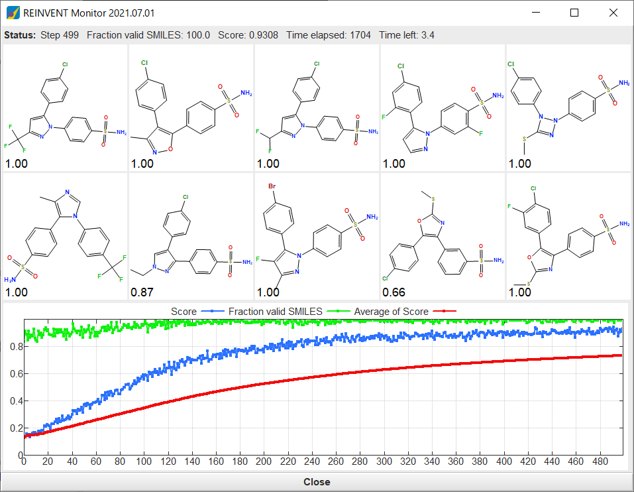Maximize the REINVENT Monitor window
This screenshot has height=492, width=634.
pos(574,13)
